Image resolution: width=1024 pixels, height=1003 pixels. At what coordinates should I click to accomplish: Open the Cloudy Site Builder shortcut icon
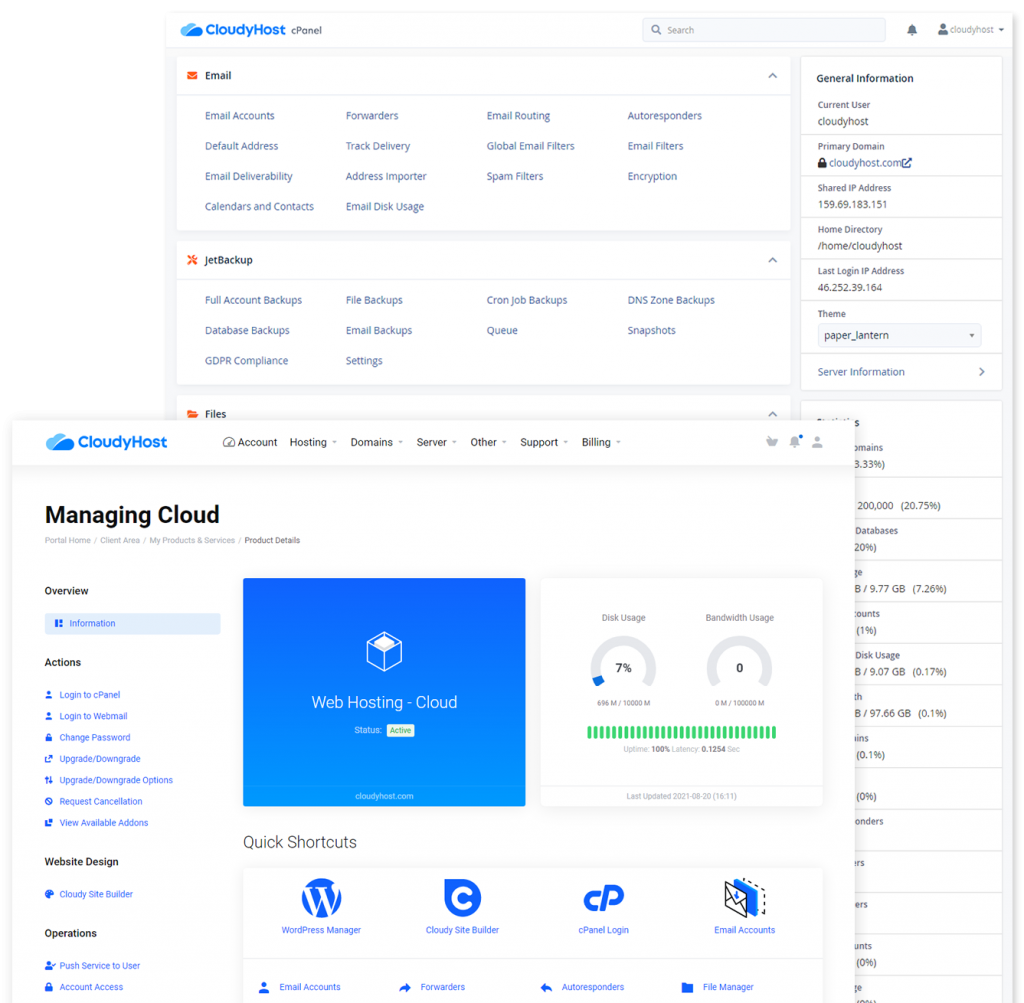[x=462, y=898]
